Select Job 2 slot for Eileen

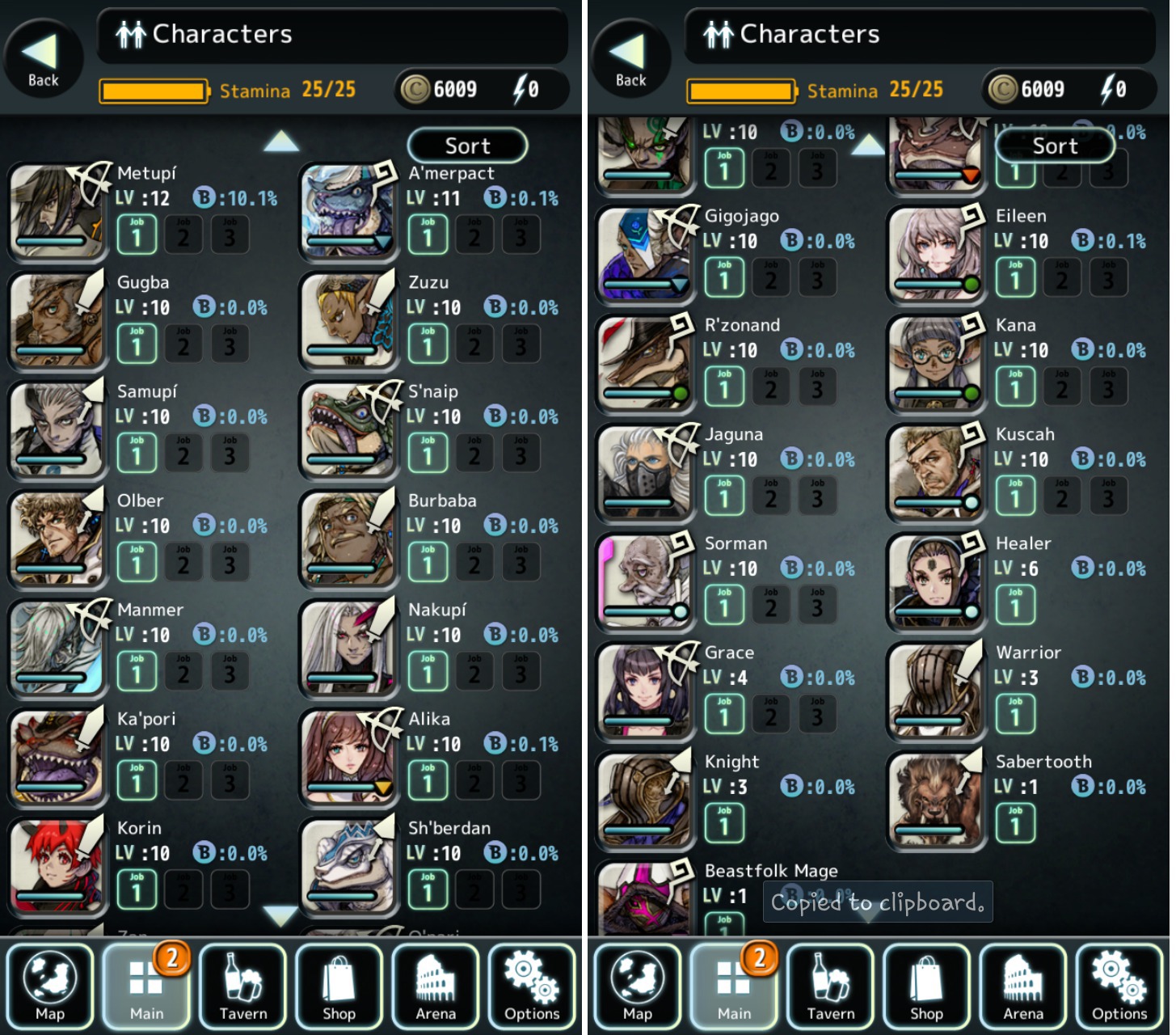pos(1062,277)
